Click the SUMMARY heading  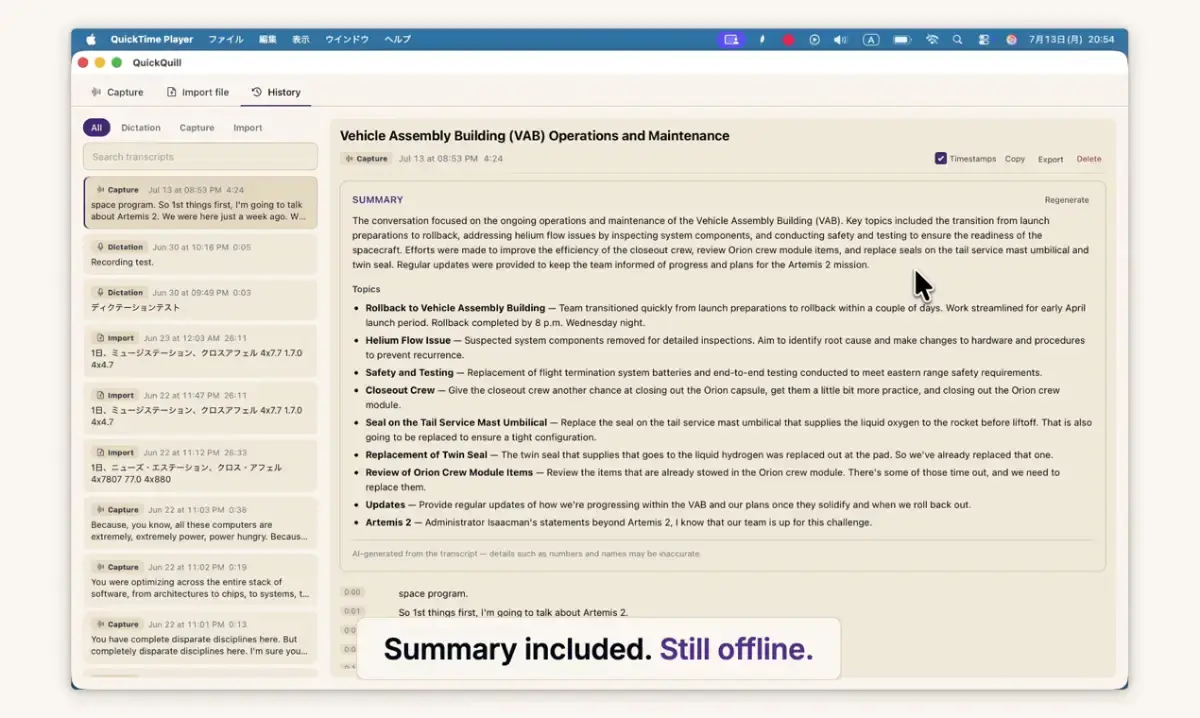[x=378, y=200]
